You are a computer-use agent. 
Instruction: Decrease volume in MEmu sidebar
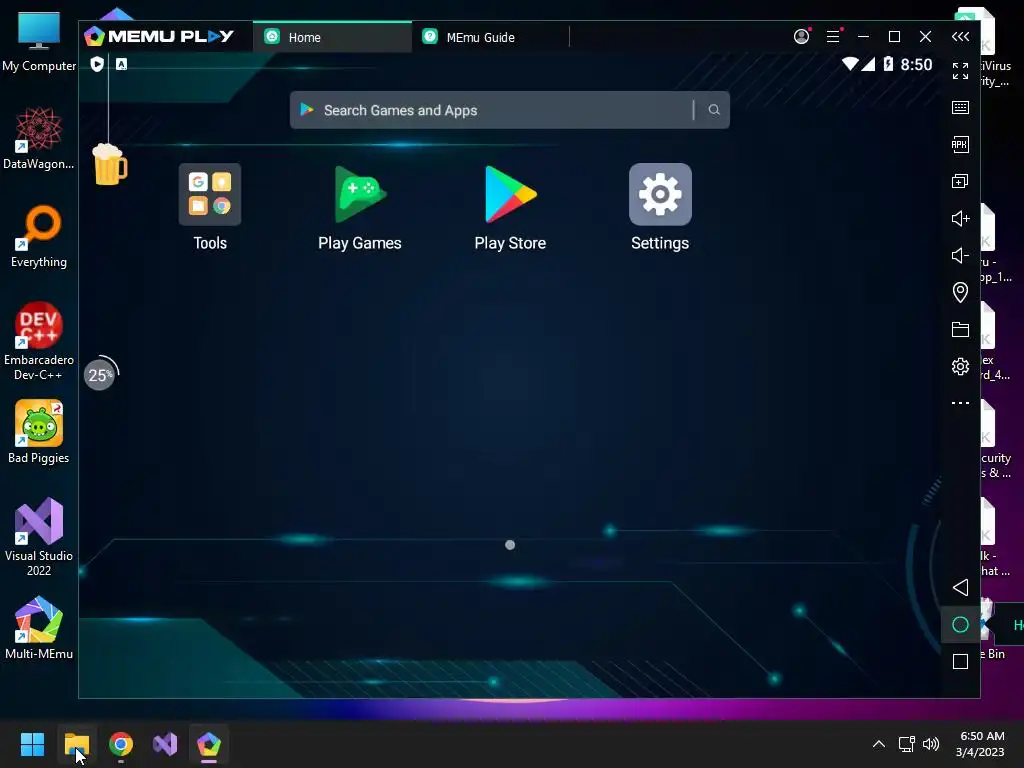point(960,255)
